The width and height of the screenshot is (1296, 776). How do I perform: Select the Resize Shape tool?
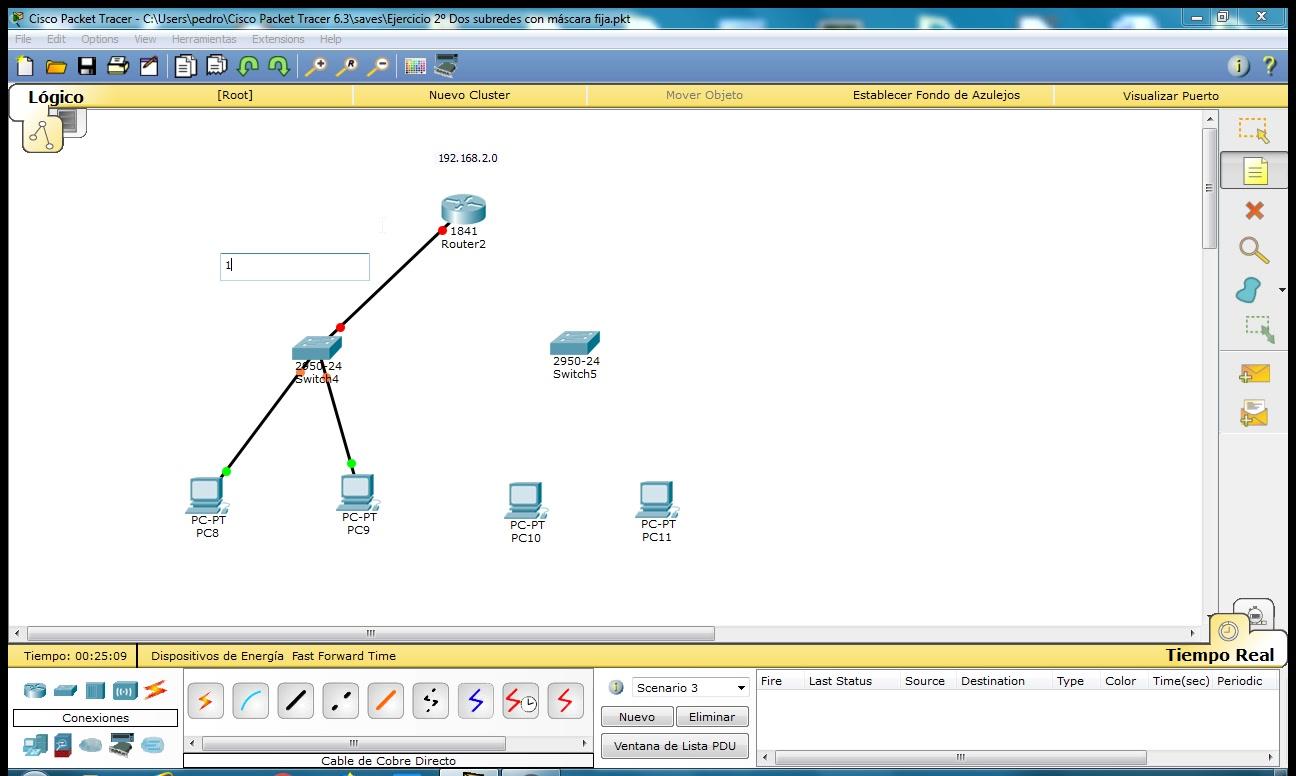click(x=1258, y=330)
